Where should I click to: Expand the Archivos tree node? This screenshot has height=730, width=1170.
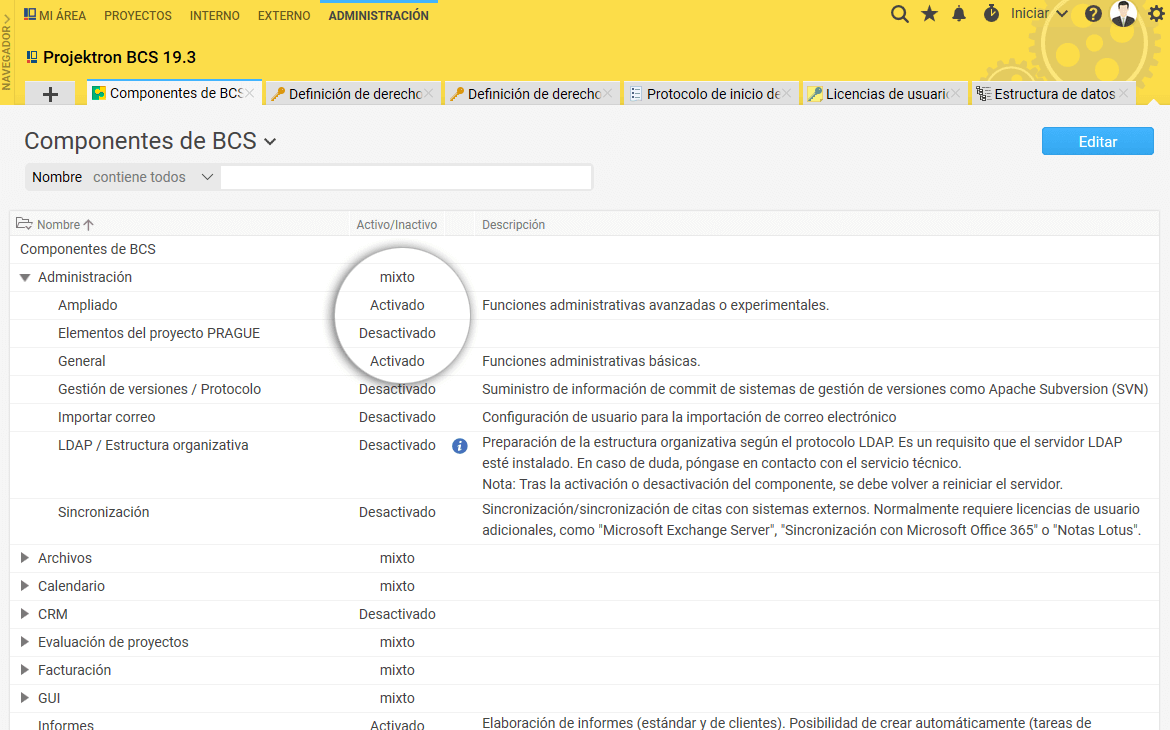(x=25, y=558)
